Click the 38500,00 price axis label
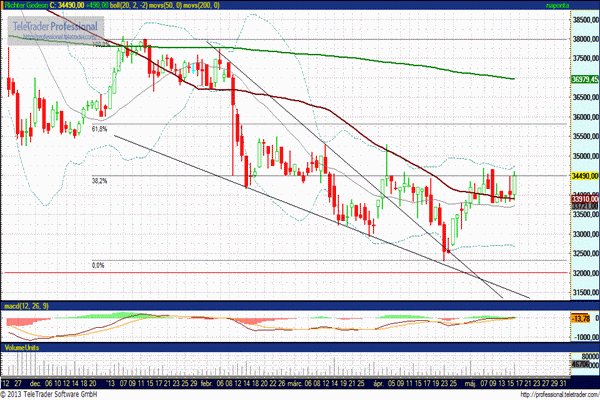The height and width of the screenshot is (400, 600). (x=586, y=19)
